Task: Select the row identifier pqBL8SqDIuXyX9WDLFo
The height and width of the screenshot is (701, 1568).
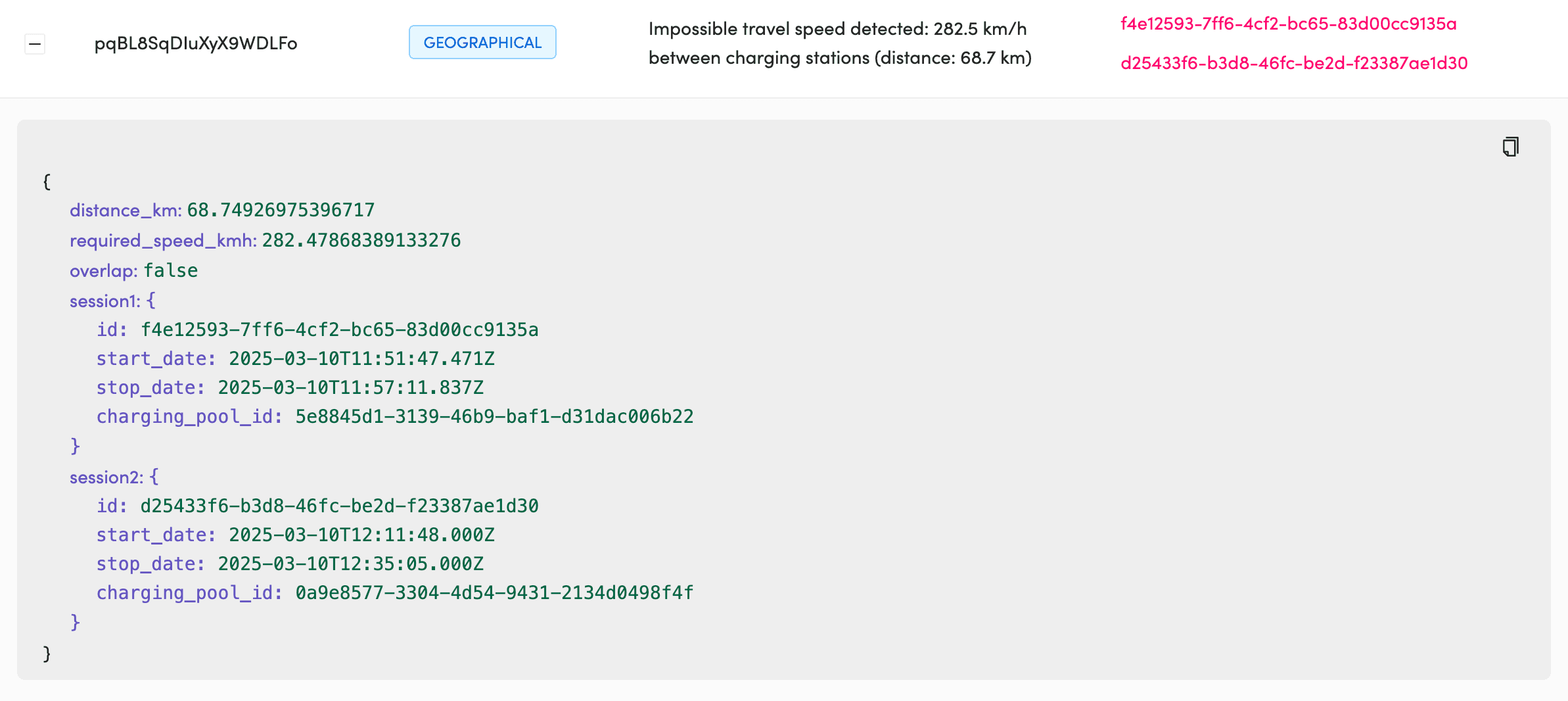Action: (196, 43)
